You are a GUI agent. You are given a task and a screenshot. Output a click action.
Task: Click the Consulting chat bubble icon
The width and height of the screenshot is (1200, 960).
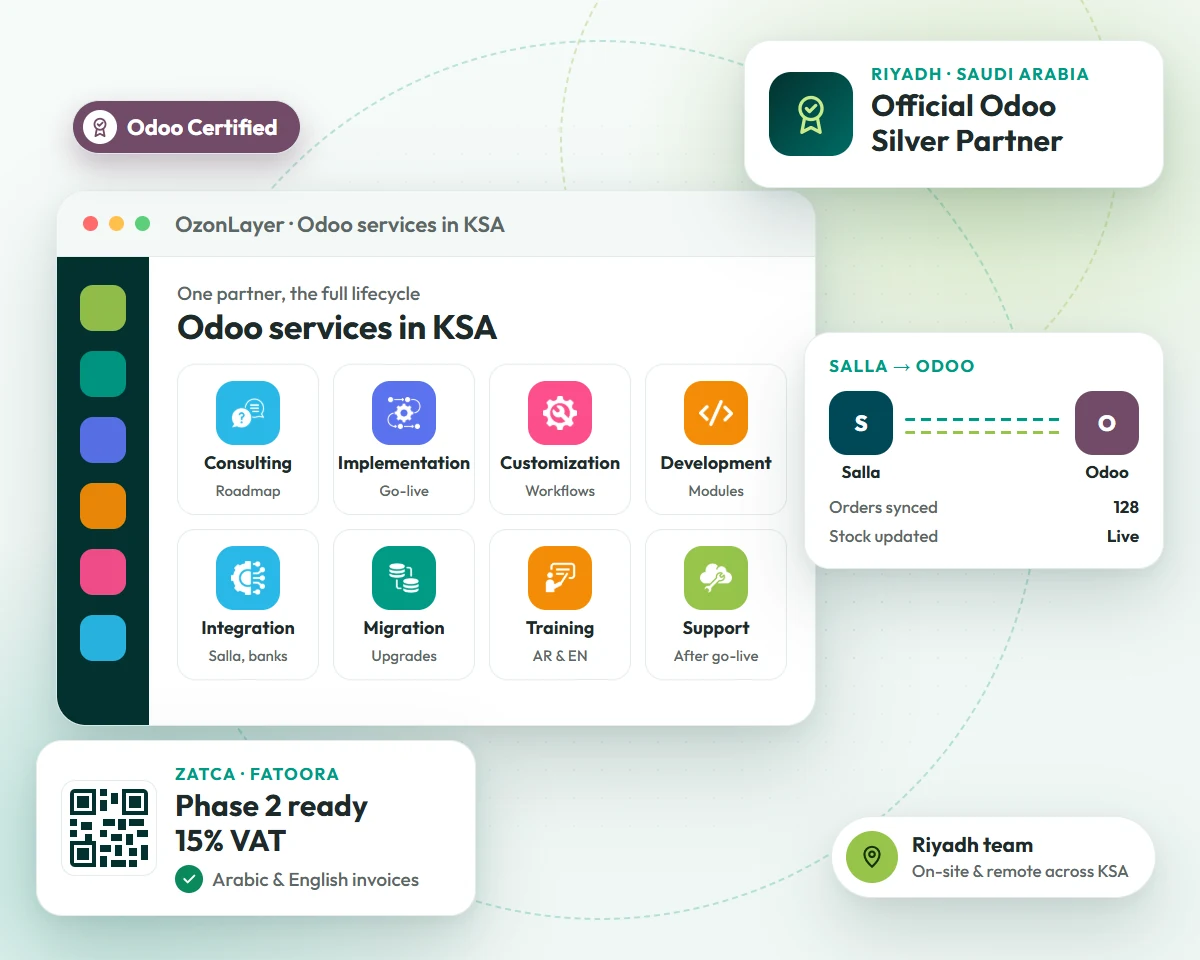pos(248,413)
